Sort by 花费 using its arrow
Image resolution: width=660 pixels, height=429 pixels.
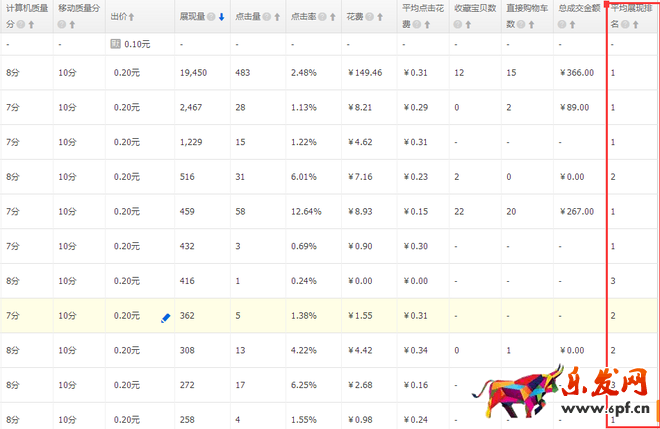378,17
